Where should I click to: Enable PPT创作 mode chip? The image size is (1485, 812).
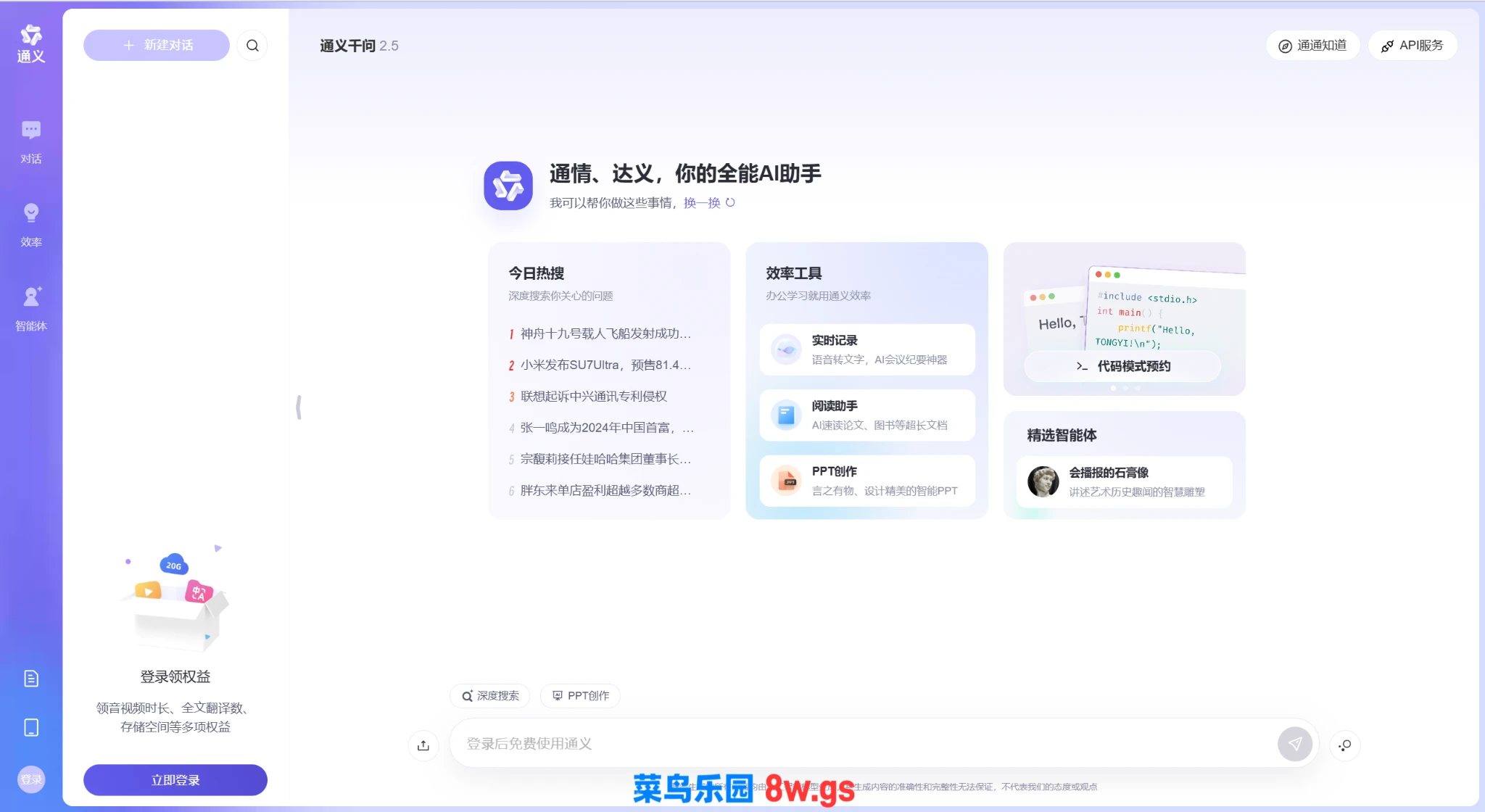click(x=581, y=696)
